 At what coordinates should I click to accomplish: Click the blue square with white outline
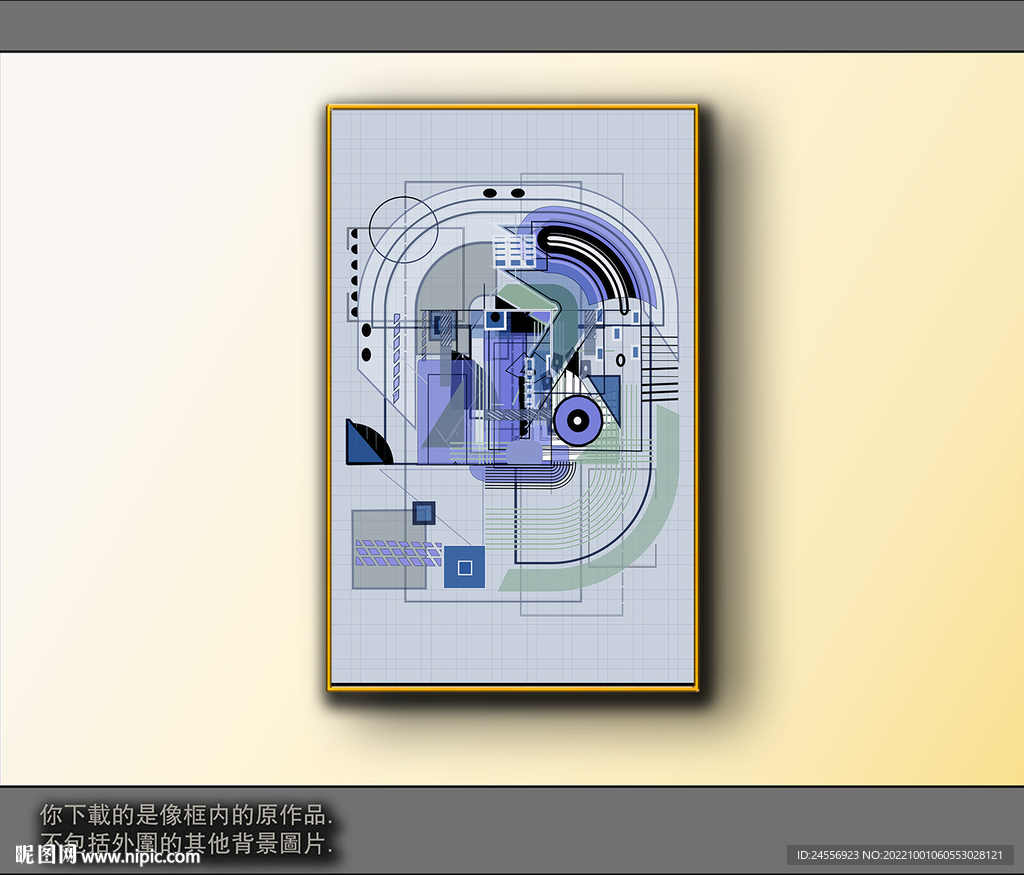coord(464,567)
